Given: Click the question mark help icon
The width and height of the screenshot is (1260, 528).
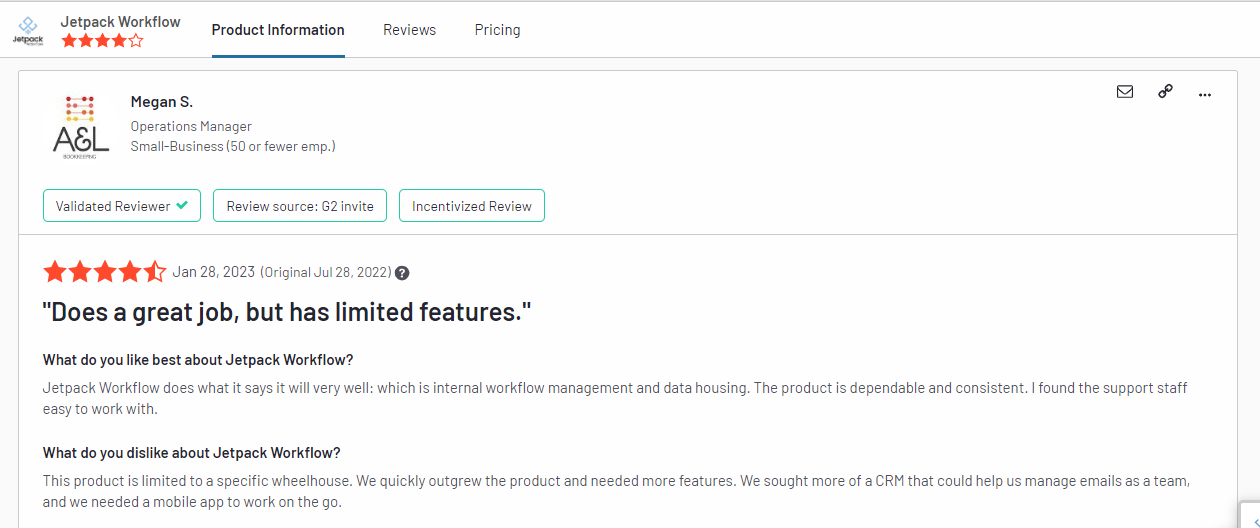Looking at the screenshot, I should coord(402,273).
